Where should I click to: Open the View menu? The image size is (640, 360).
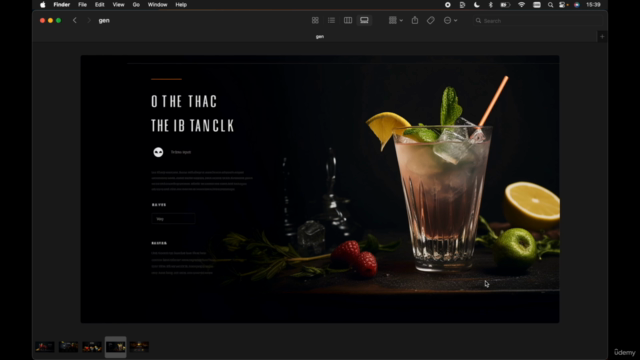point(118,5)
